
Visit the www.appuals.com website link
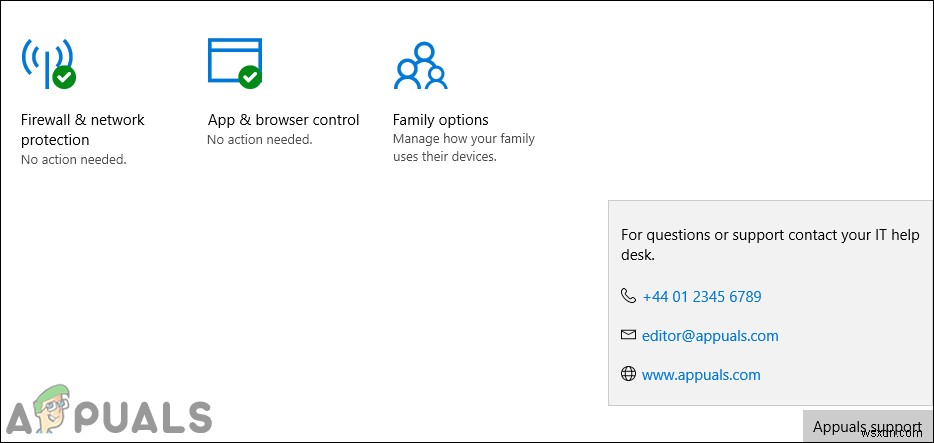tap(701, 375)
